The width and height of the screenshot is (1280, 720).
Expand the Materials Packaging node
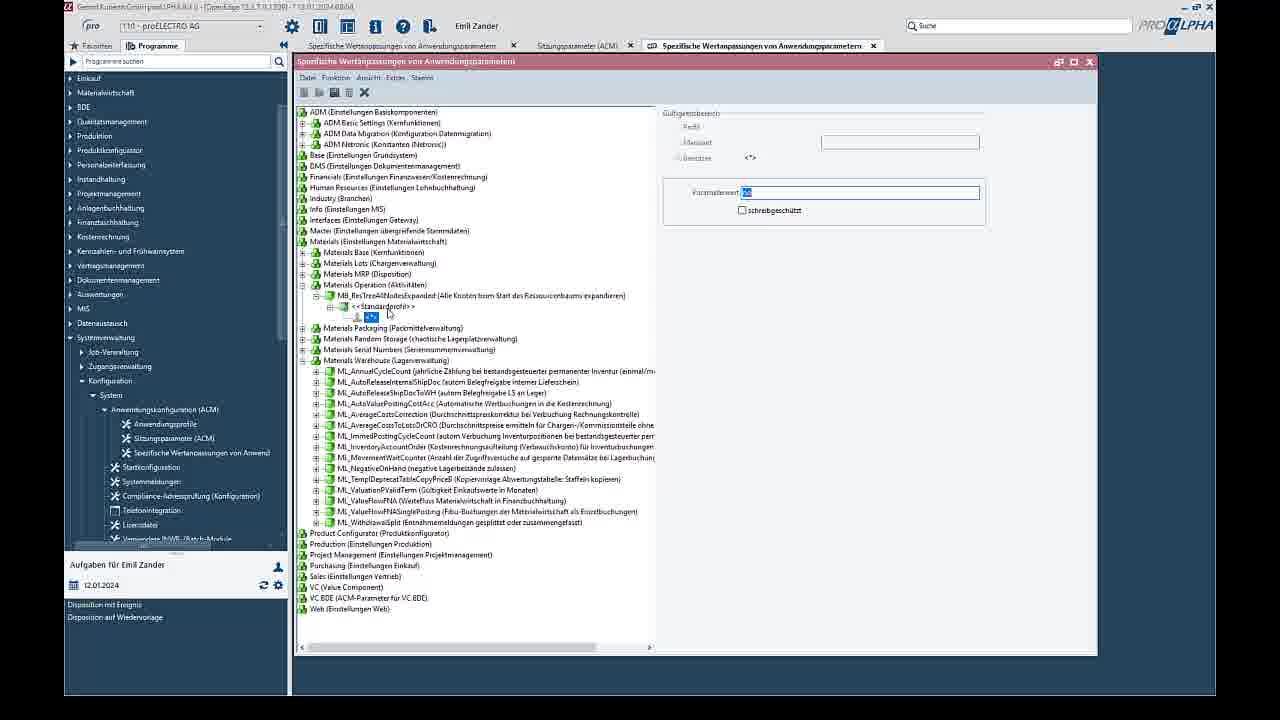tap(302, 328)
